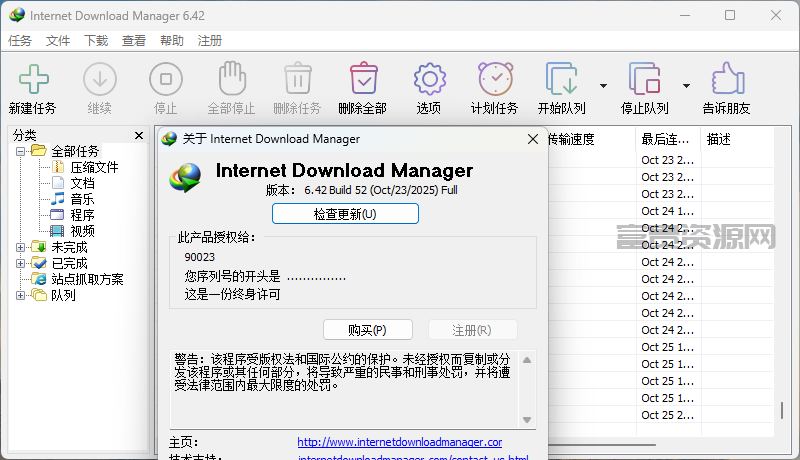Click the 开始队列 start queue icon
800x460 pixels.
[562, 79]
